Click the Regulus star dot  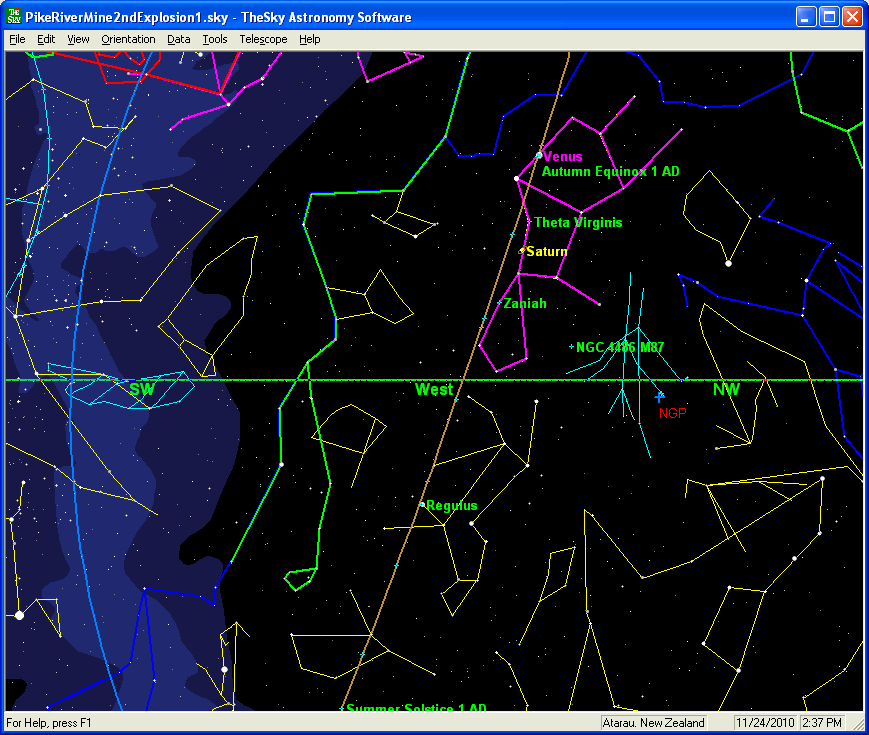tap(422, 504)
